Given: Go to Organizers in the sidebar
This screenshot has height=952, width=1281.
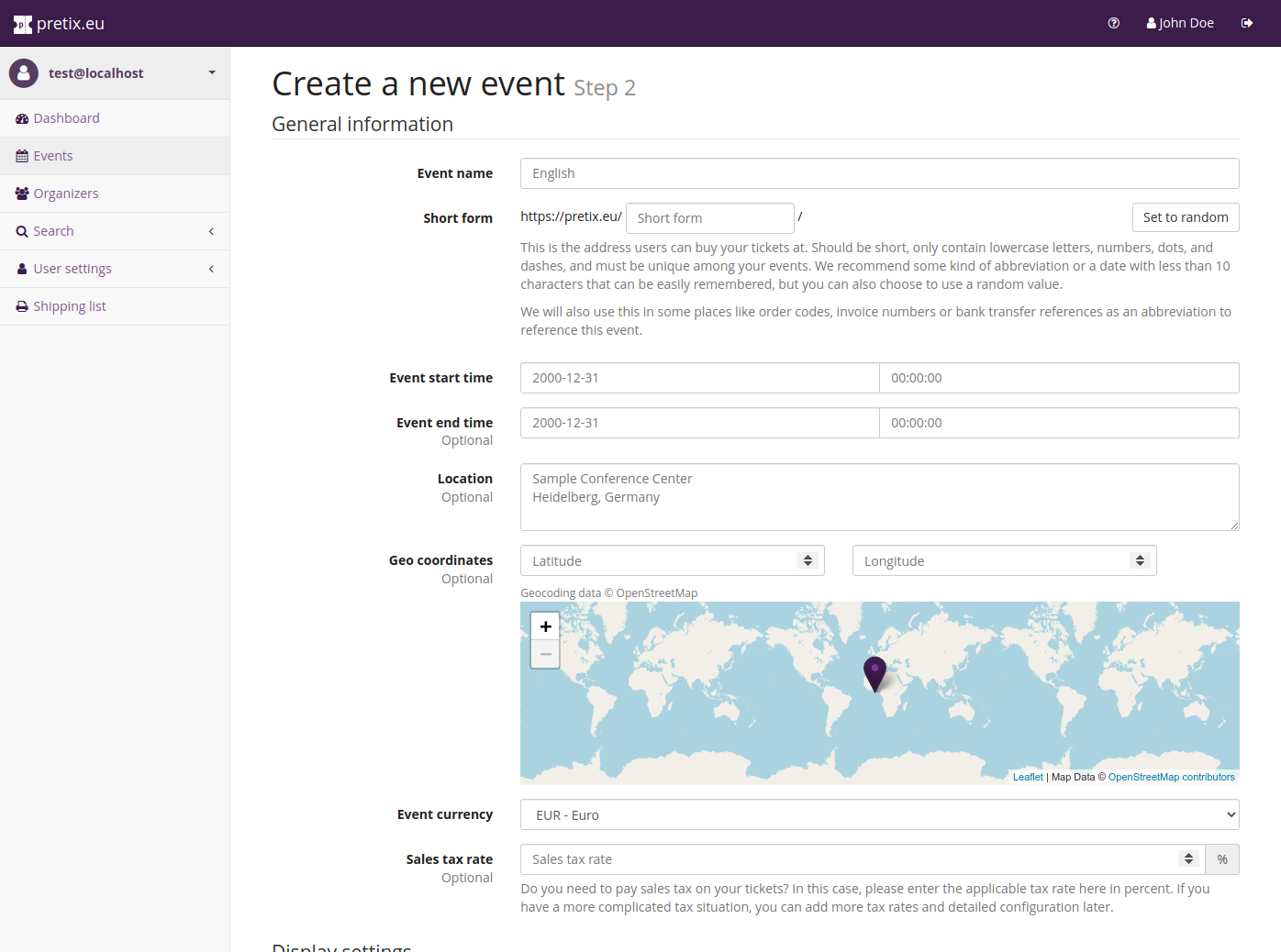Looking at the screenshot, I should tap(65, 194).
